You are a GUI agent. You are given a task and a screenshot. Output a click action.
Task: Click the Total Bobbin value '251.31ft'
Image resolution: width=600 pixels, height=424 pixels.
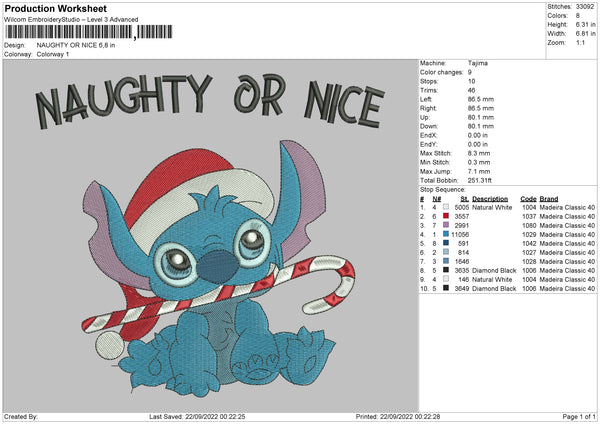(x=479, y=180)
